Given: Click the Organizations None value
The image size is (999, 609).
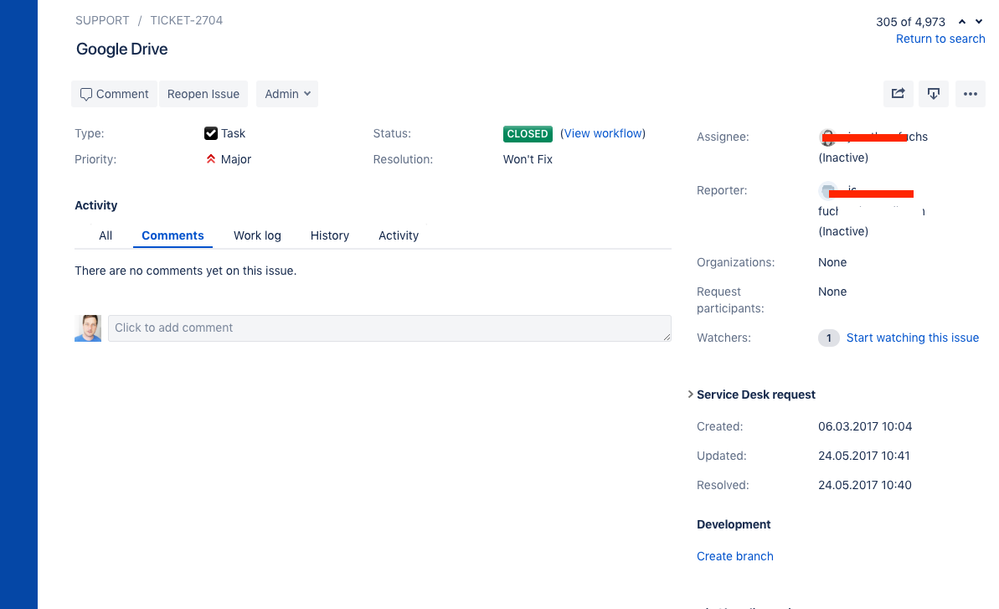Looking at the screenshot, I should pos(832,262).
